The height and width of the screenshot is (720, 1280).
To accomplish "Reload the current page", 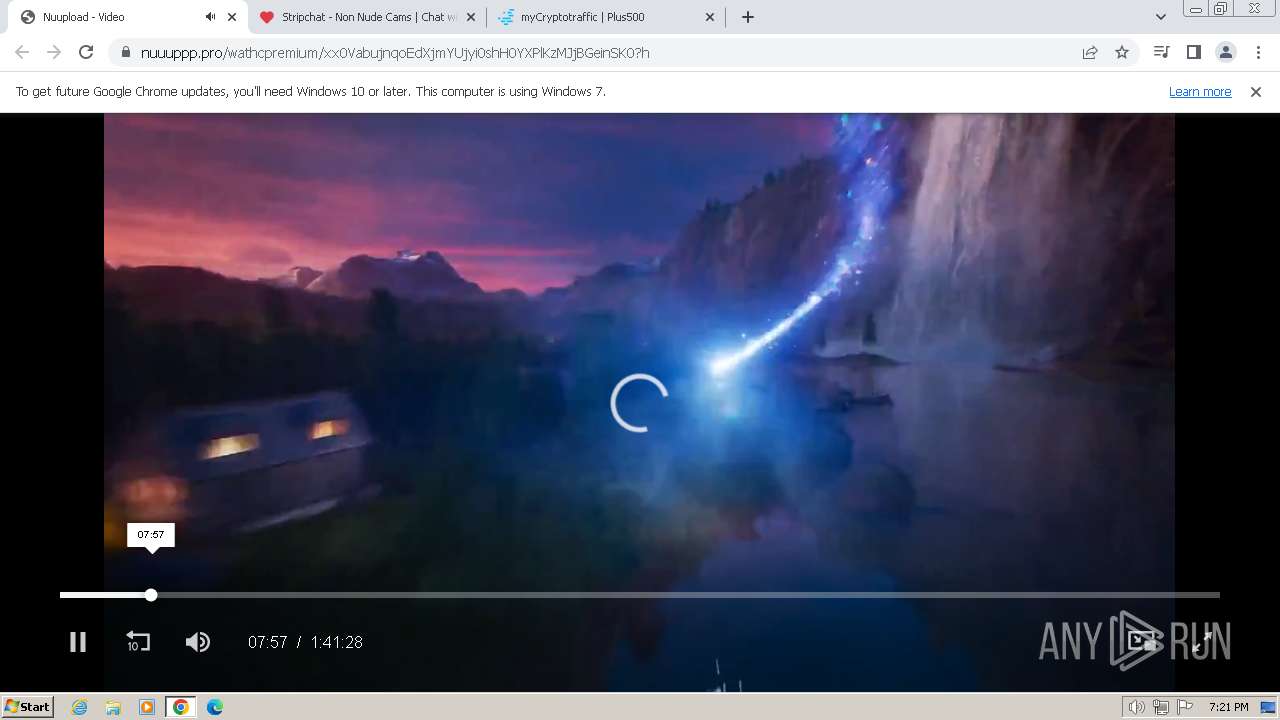I will (x=86, y=52).
